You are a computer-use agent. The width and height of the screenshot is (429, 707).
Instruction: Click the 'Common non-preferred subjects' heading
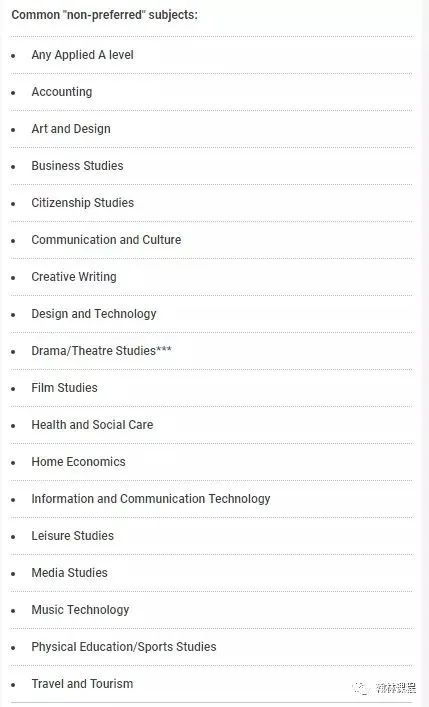pyautogui.click(x=105, y=15)
